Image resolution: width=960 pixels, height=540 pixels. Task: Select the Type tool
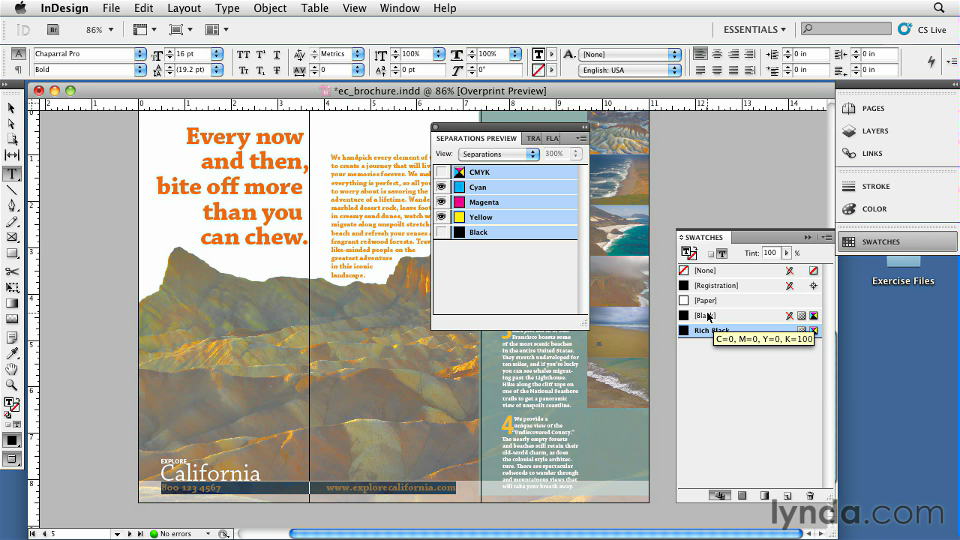click(12, 174)
